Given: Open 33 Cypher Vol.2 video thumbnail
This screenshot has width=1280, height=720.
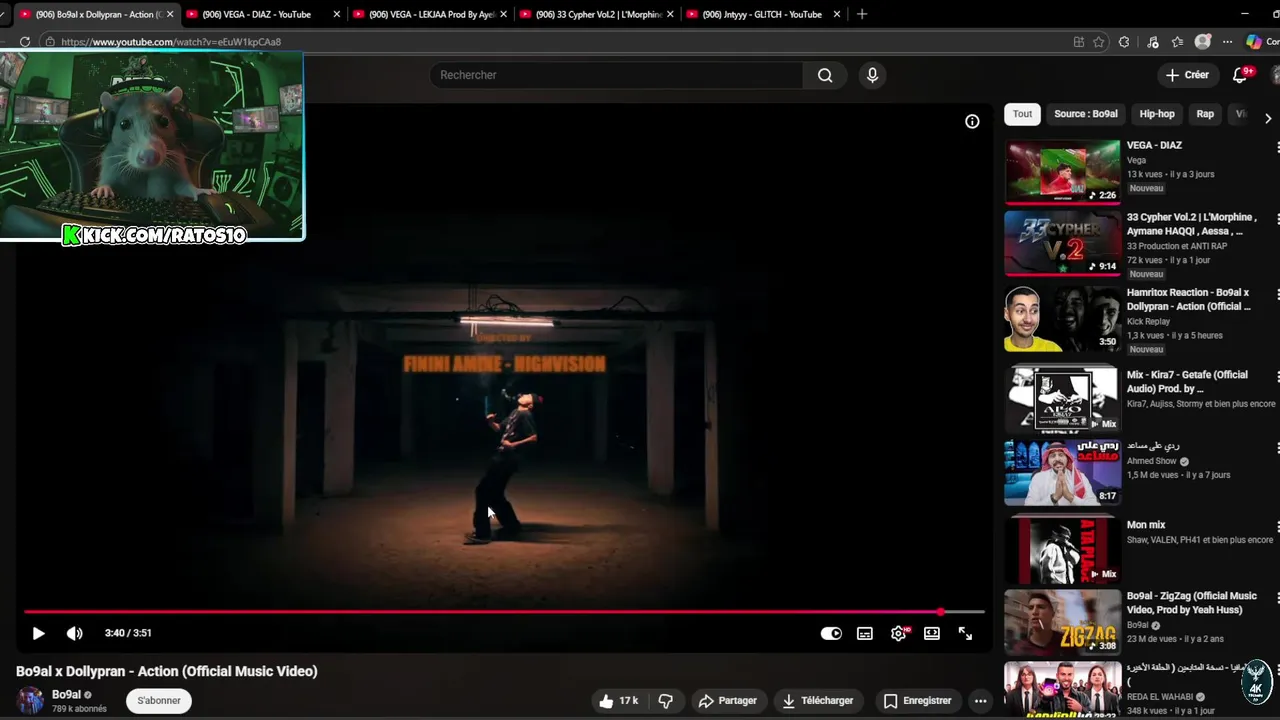Looking at the screenshot, I should point(1062,243).
